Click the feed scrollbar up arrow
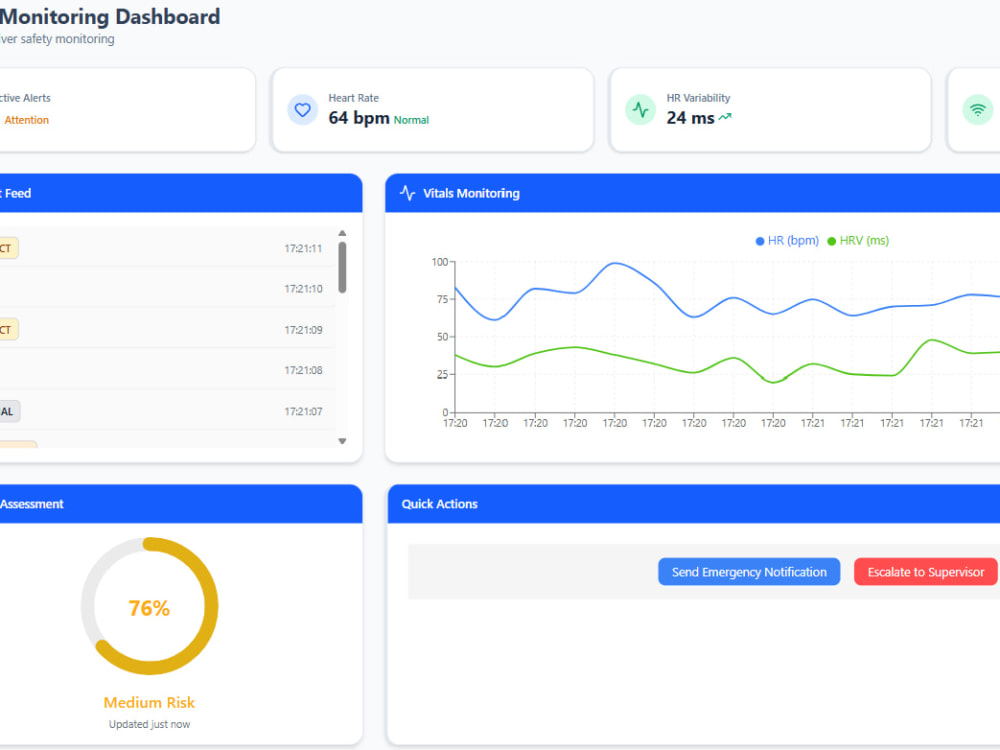This screenshot has height=750, width=1000. pos(342,233)
